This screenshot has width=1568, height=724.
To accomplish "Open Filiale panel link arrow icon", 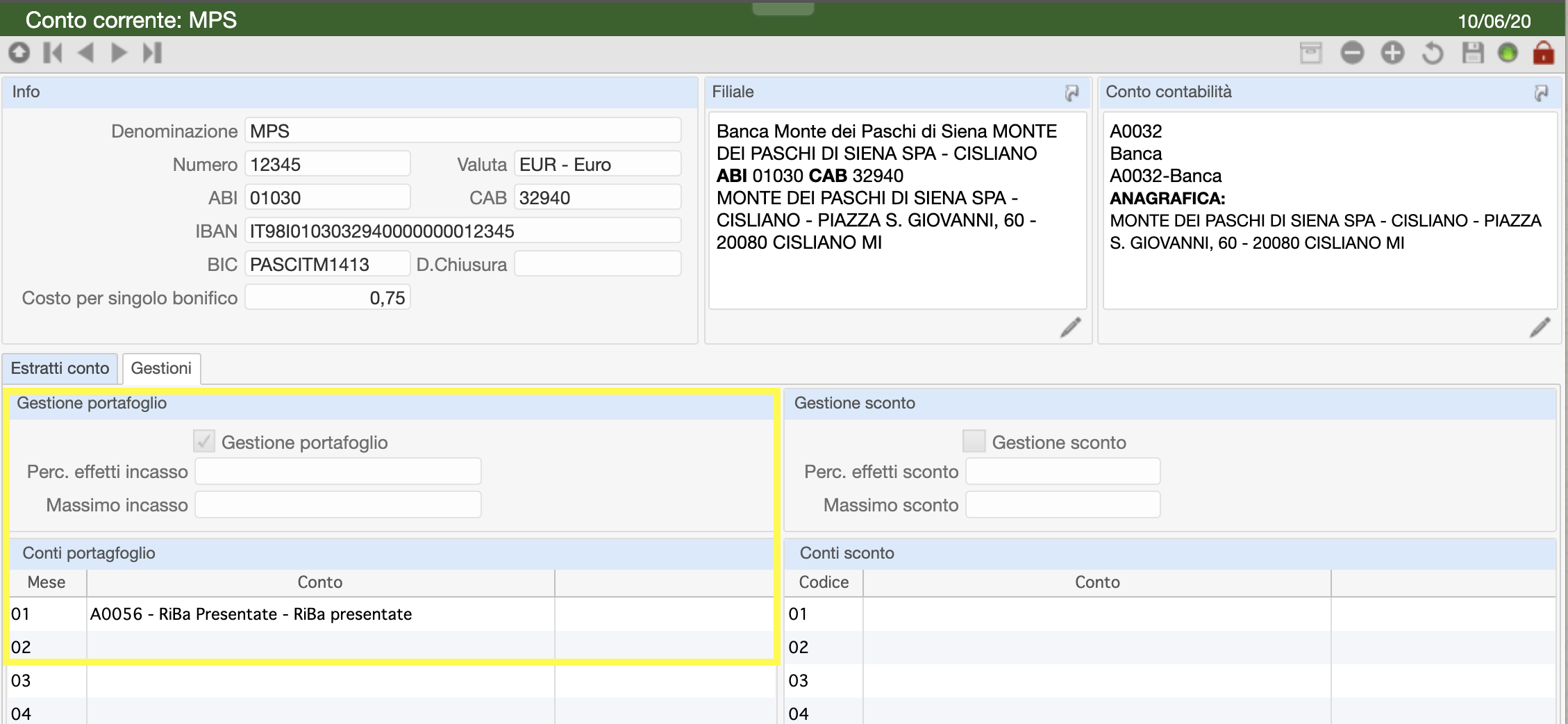I will [1072, 92].
